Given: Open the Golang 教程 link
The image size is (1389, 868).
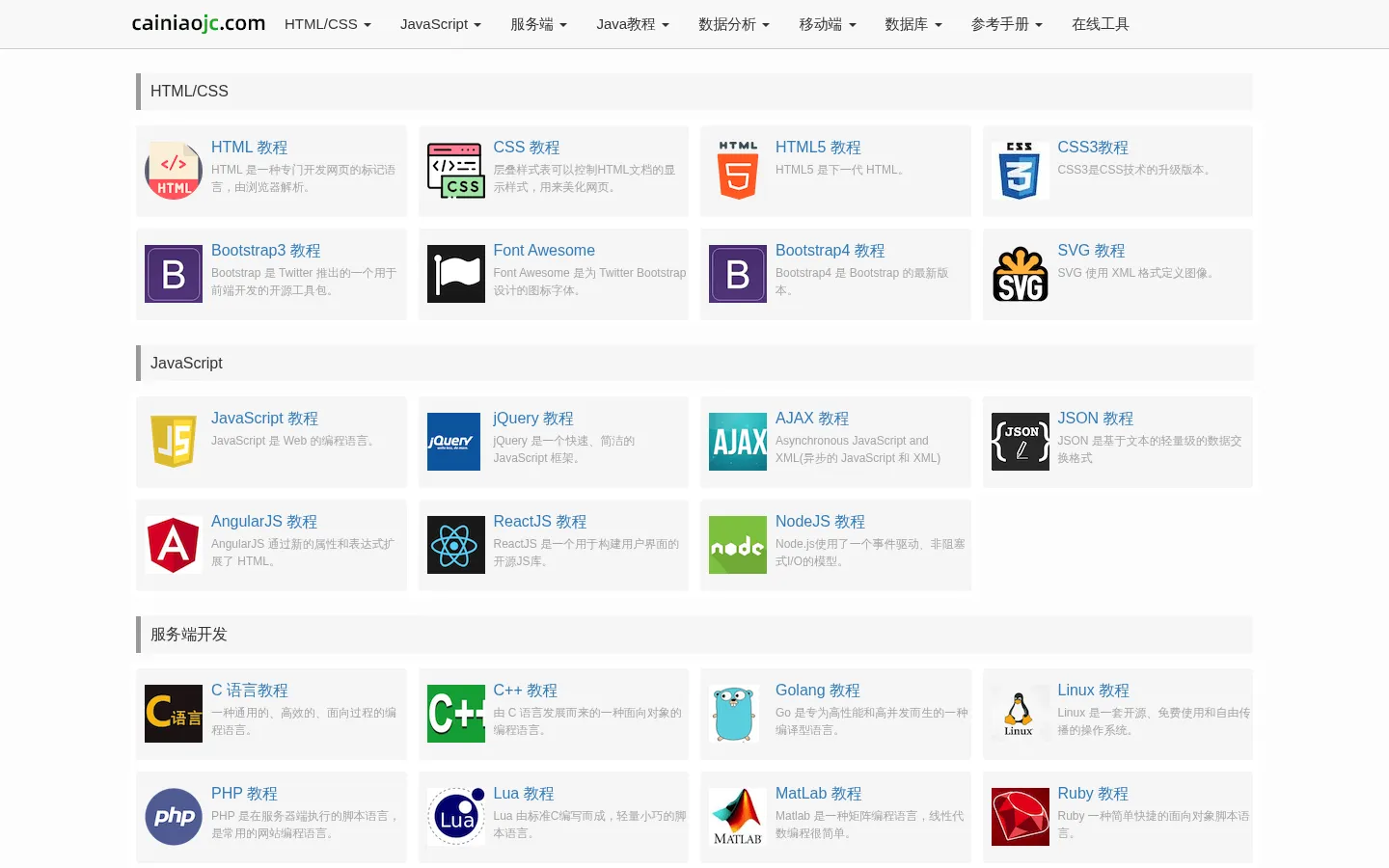Looking at the screenshot, I should pyautogui.click(x=818, y=691).
